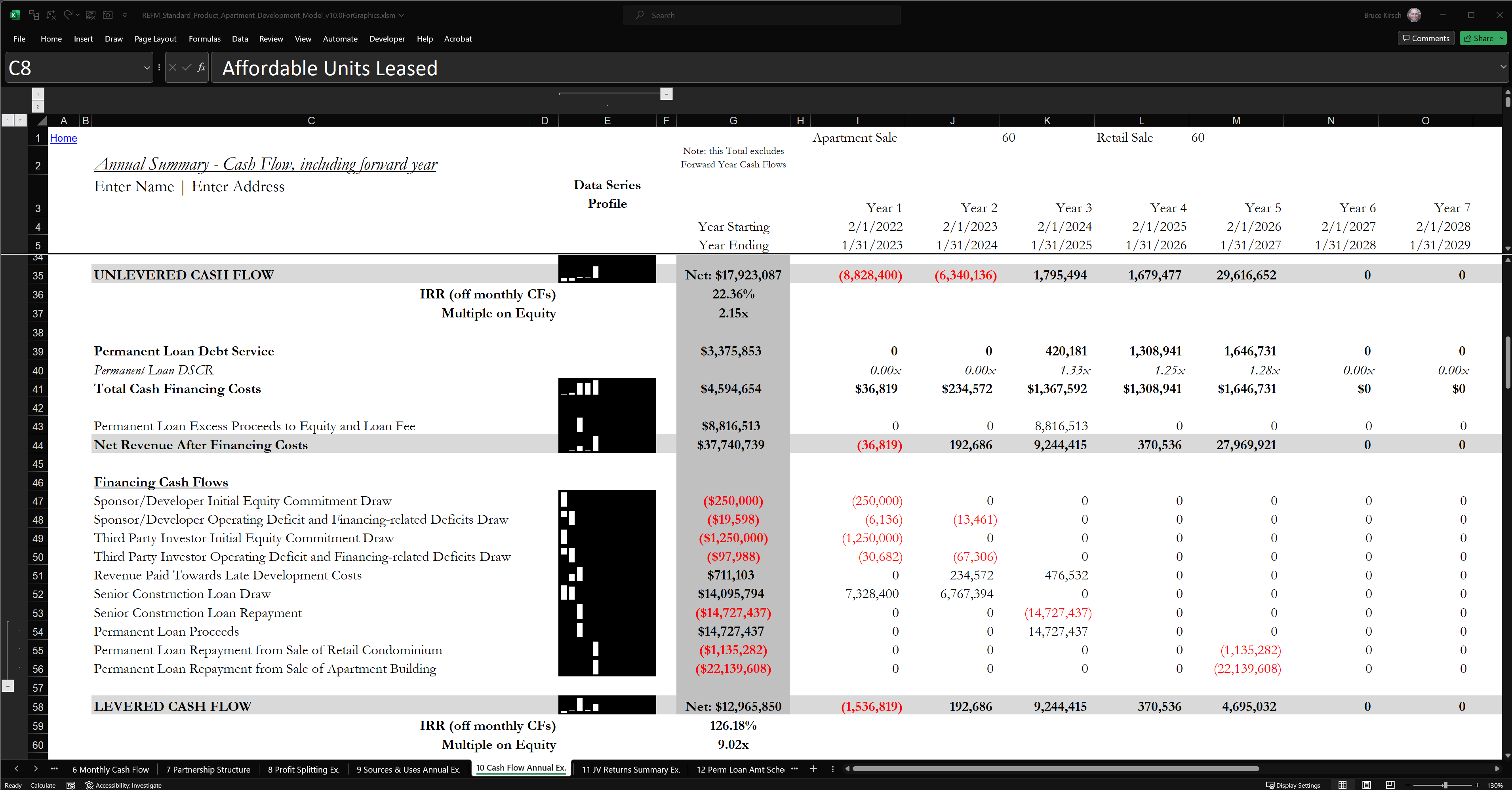This screenshot has width=1512, height=790.
Task: Click the remove arrows quick access icon
Action: pos(51,15)
